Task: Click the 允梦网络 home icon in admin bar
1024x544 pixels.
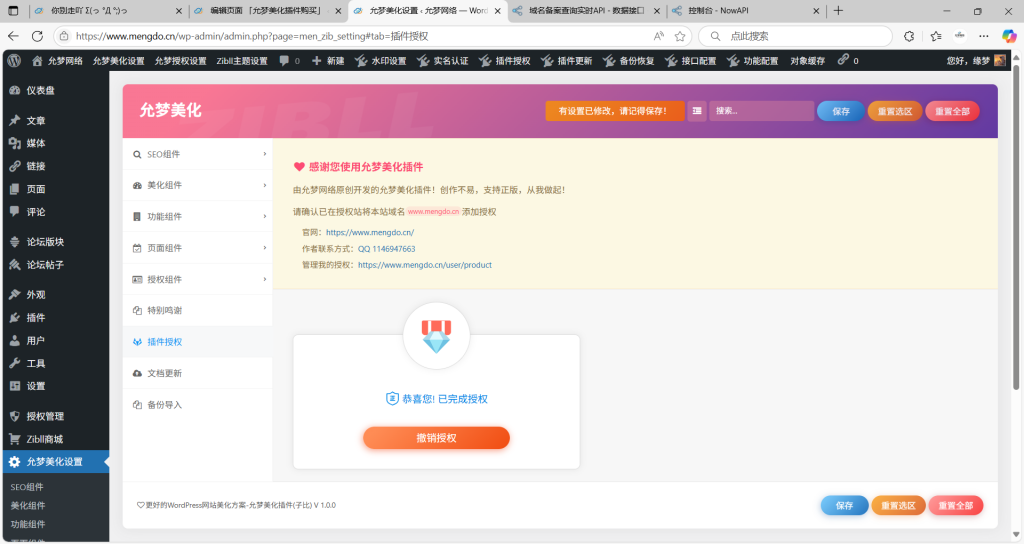Action: click(37, 61)
